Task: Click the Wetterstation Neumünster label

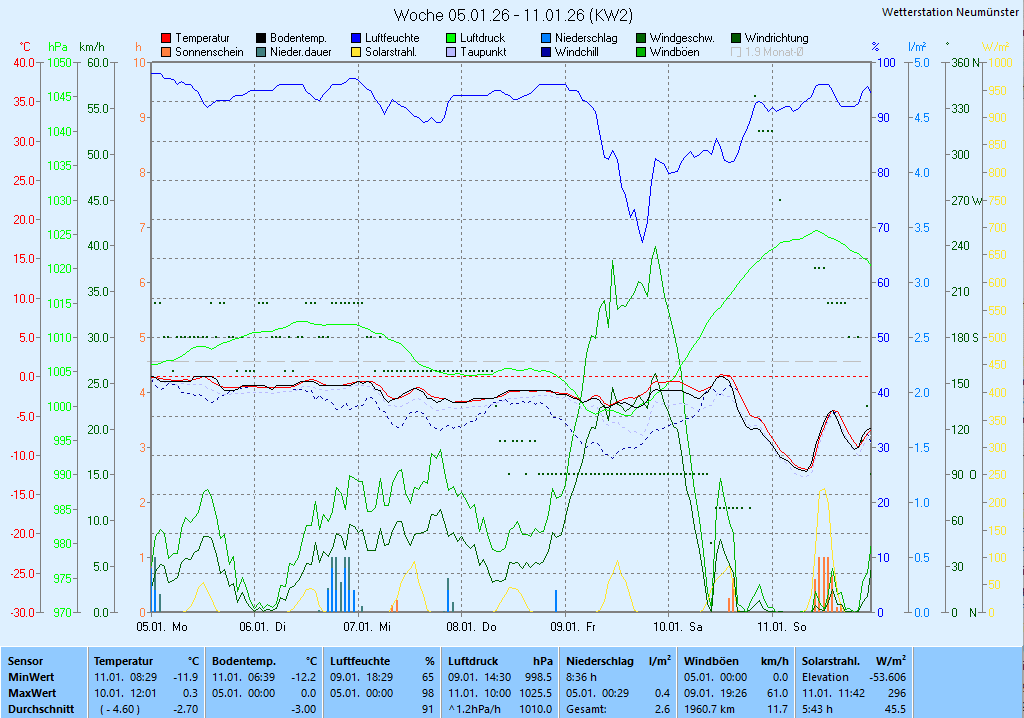Action: point(951,13)
